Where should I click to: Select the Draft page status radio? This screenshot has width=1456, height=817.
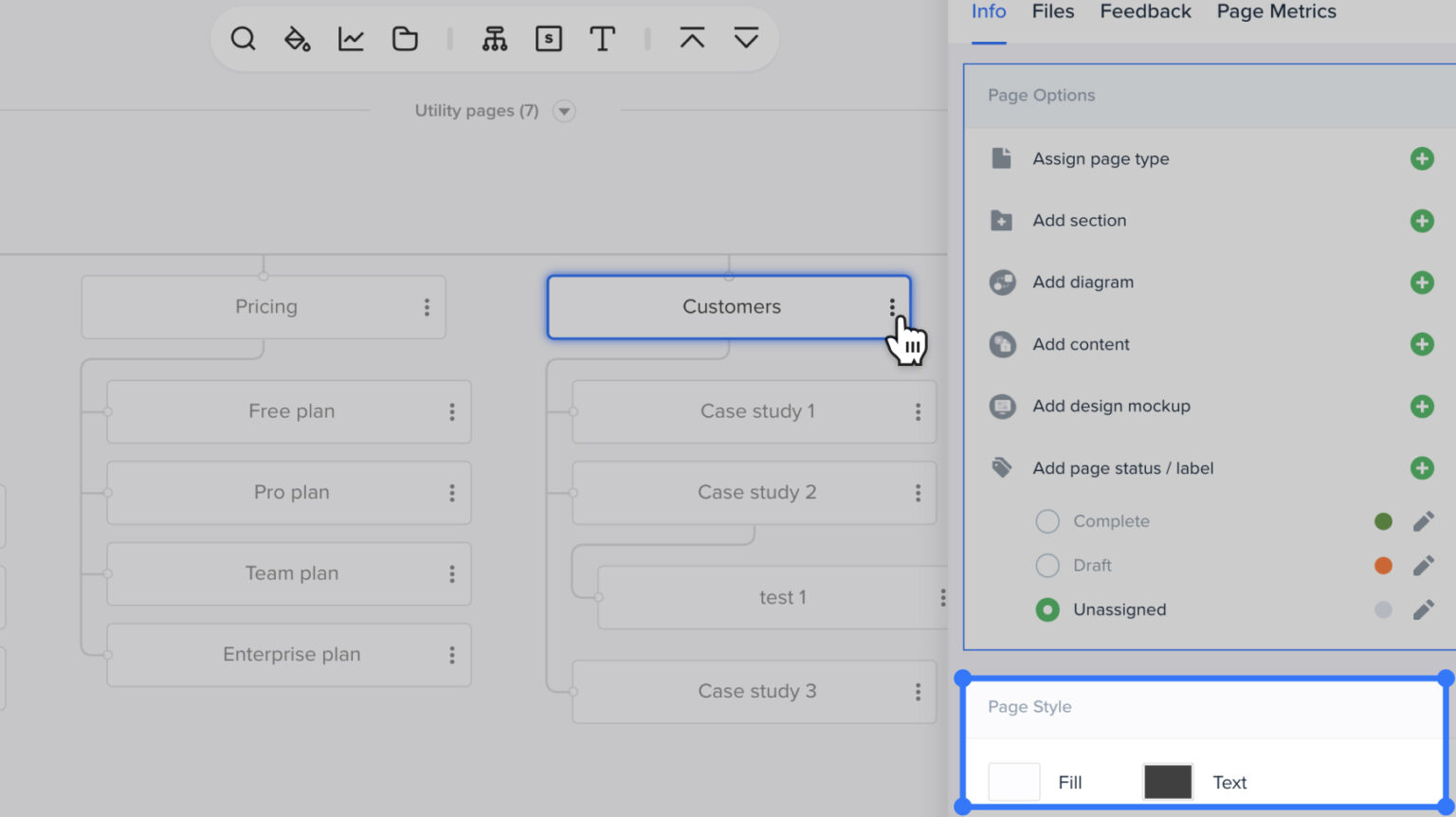(1047, 565)
